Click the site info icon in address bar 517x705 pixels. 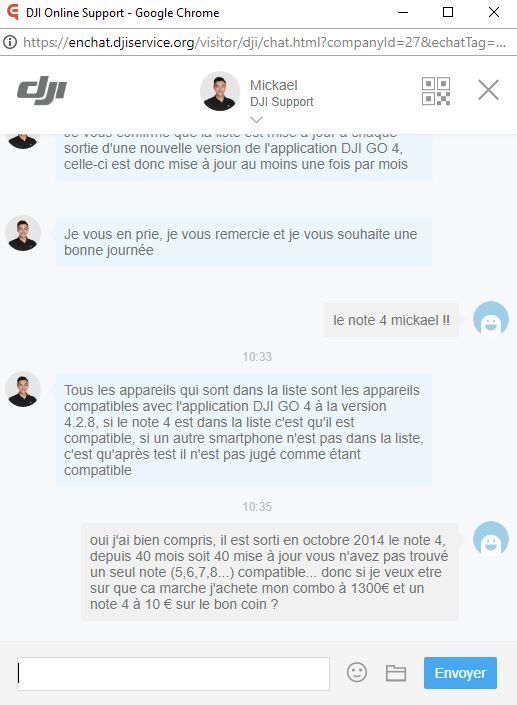(10, 42)
